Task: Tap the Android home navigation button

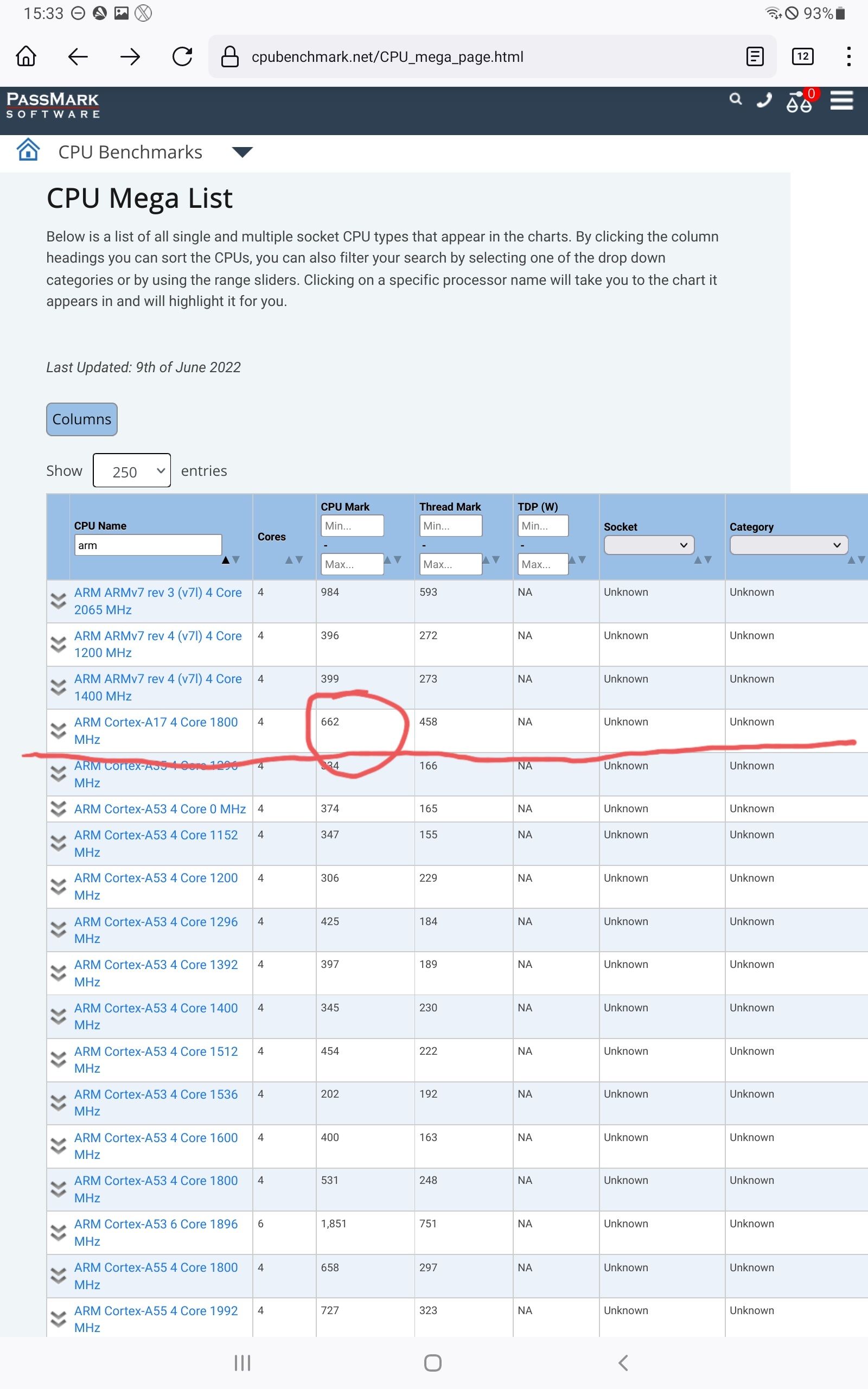Action: 433,1362
